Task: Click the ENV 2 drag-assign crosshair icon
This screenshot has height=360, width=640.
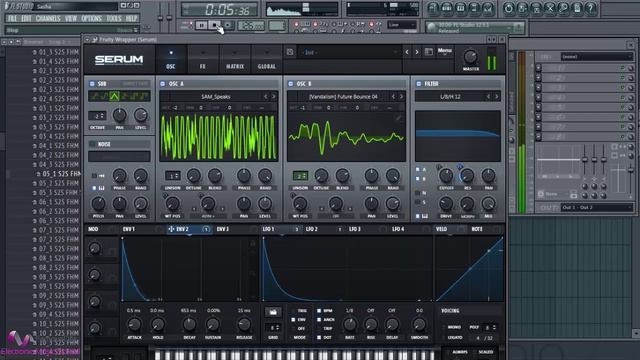Action: point(171,229)
